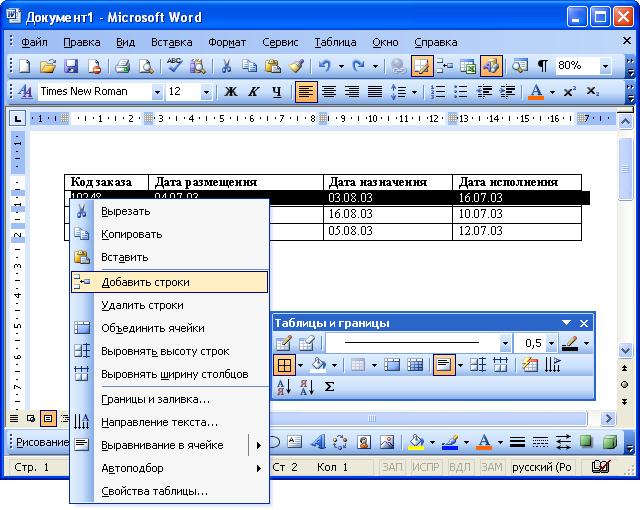640x510 pixels.
Task: Open the Times New Roman font dropdown
Action: [157, 92]
